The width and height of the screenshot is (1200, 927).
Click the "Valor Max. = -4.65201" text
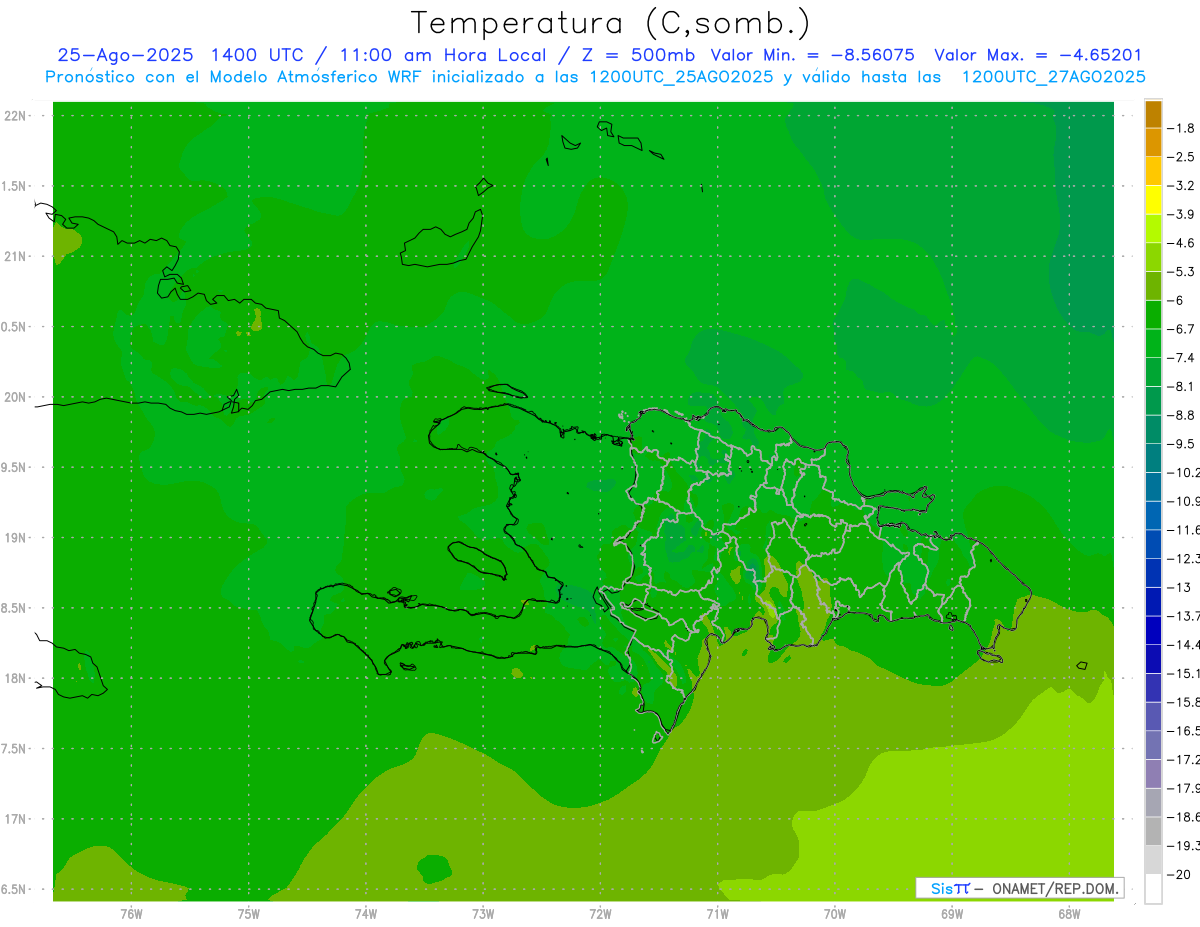click(1038, 55)
